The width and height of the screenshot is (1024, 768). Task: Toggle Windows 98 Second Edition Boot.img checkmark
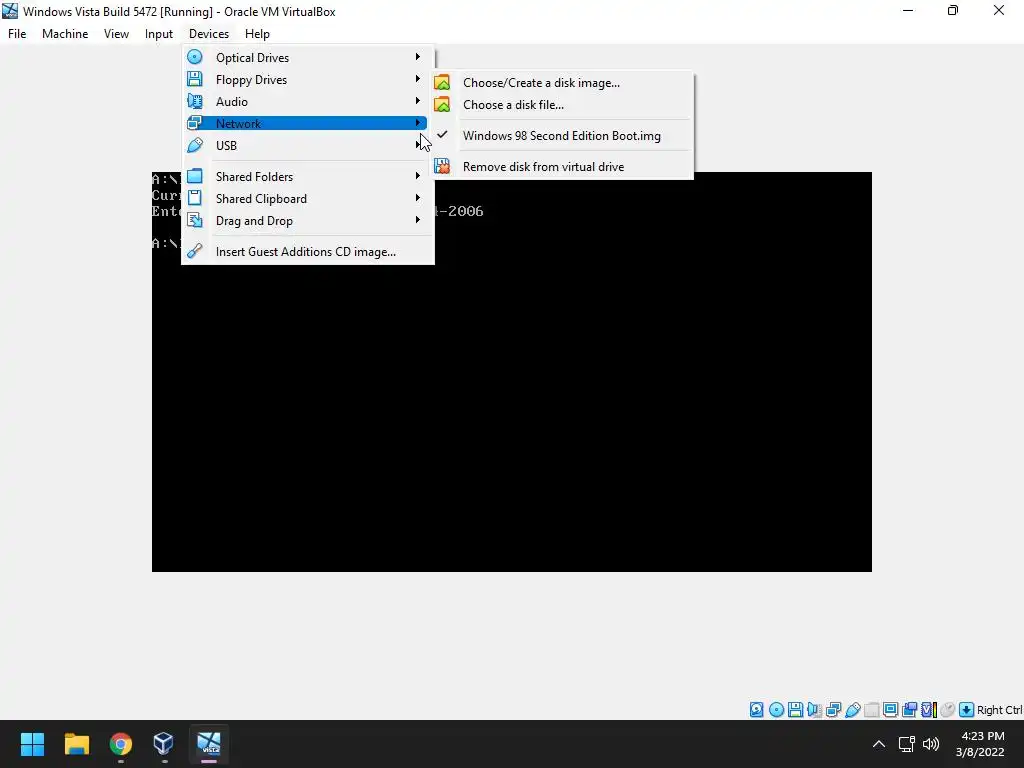[442, 135]
